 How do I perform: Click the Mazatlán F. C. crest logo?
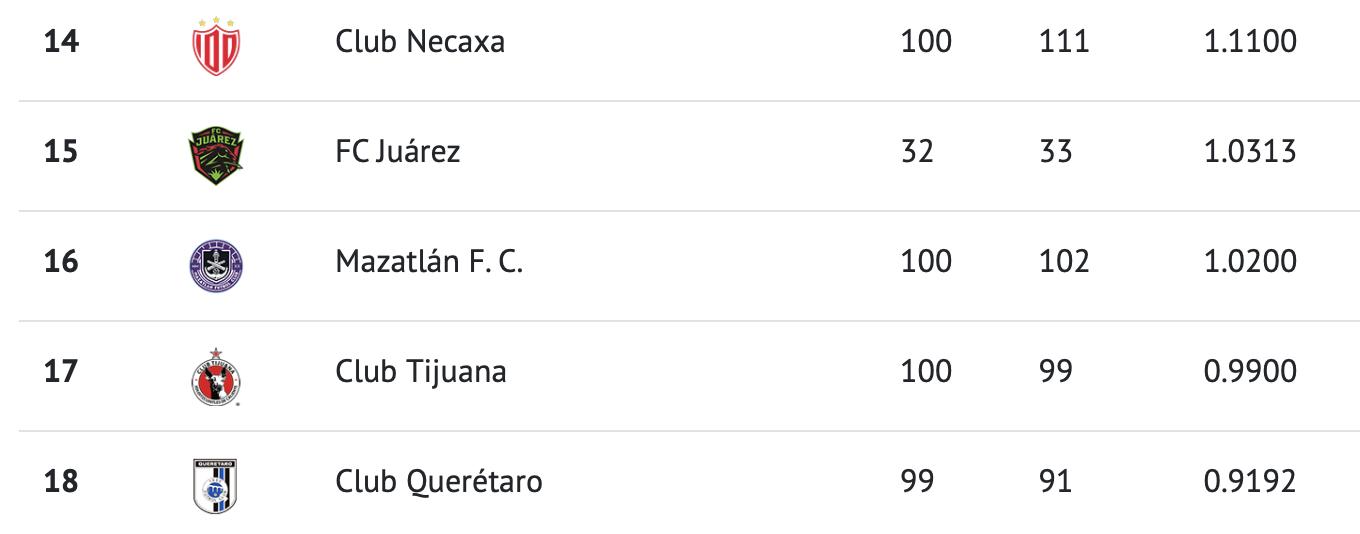coord(216,264)
